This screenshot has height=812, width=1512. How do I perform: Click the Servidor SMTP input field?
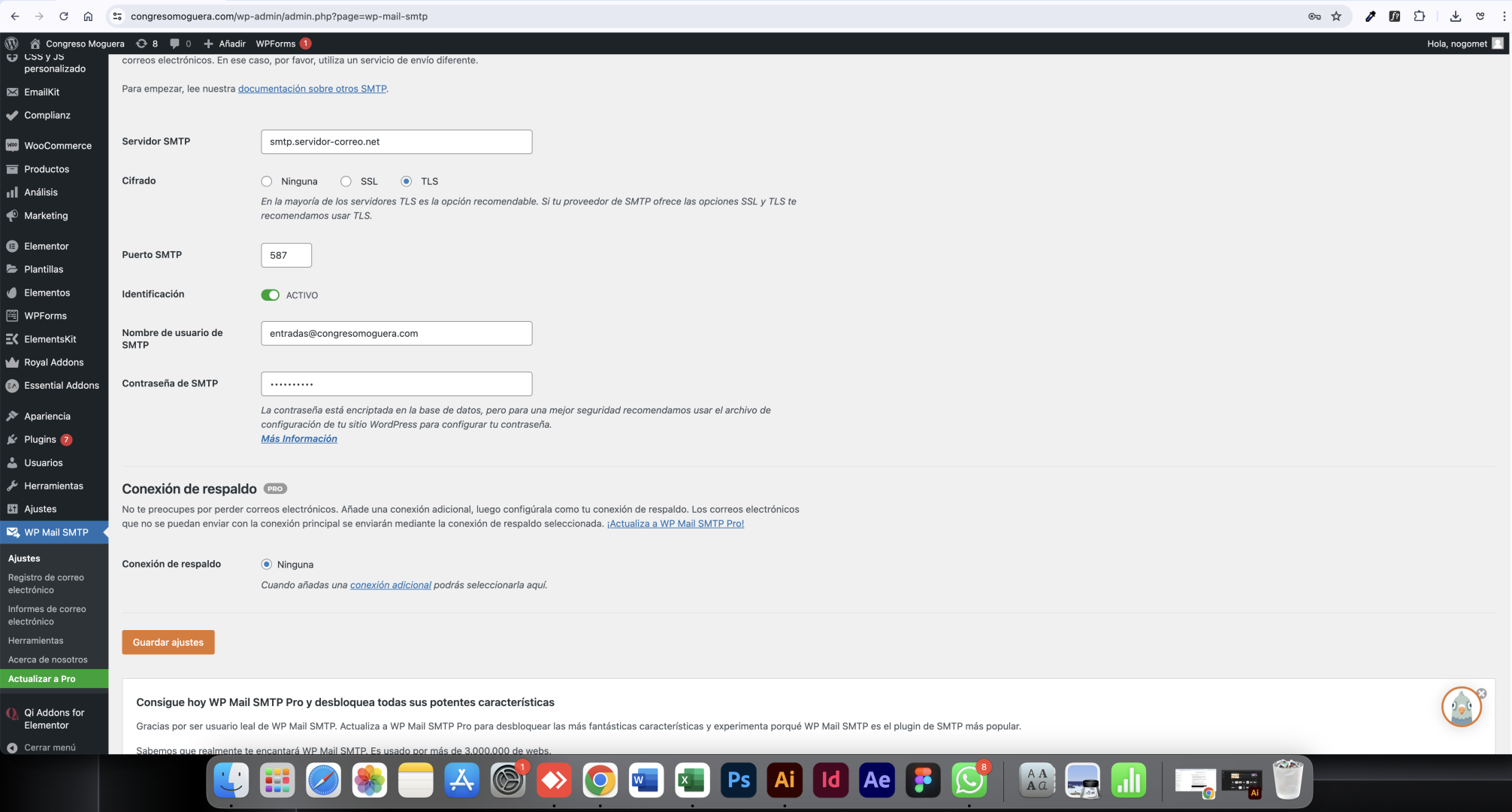(x=397, y=142)
